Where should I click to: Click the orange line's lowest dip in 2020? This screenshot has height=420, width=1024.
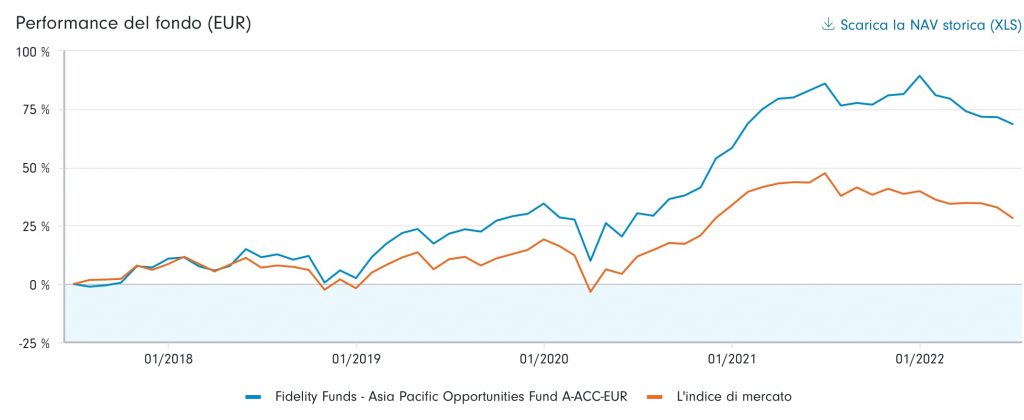click(590, 292)
